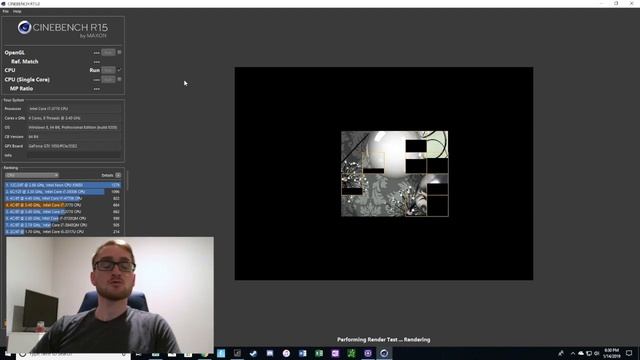The width and height of the screenshot is (640, 360).
Task: Toggle the CPU (Single Core) checkbox
Action: 119,79
